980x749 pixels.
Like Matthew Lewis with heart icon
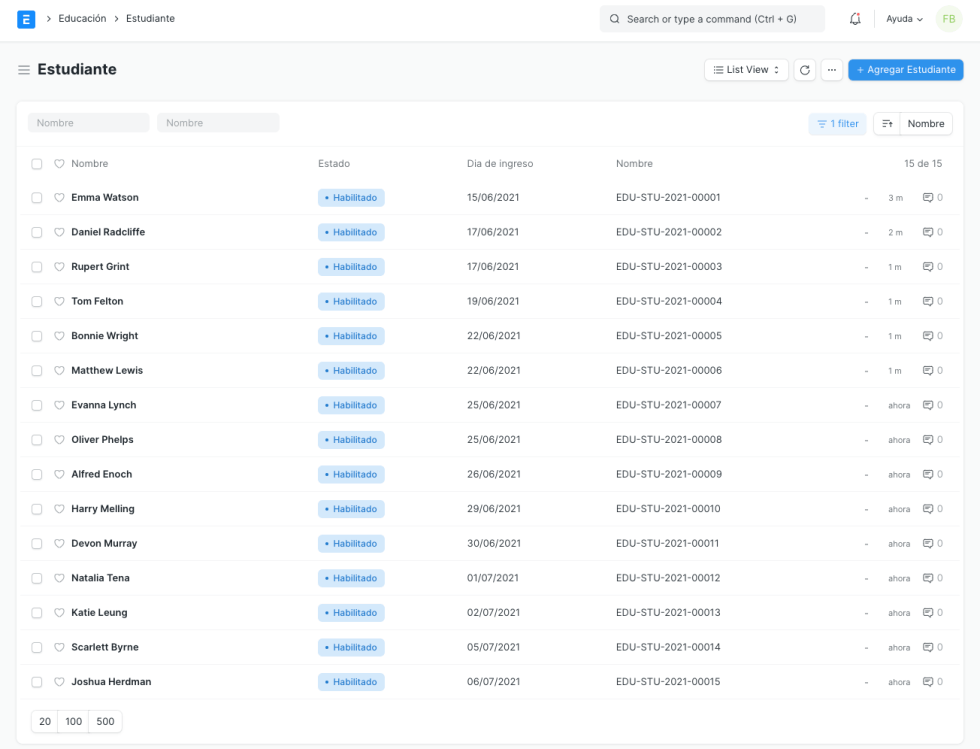tap(59, 371)
